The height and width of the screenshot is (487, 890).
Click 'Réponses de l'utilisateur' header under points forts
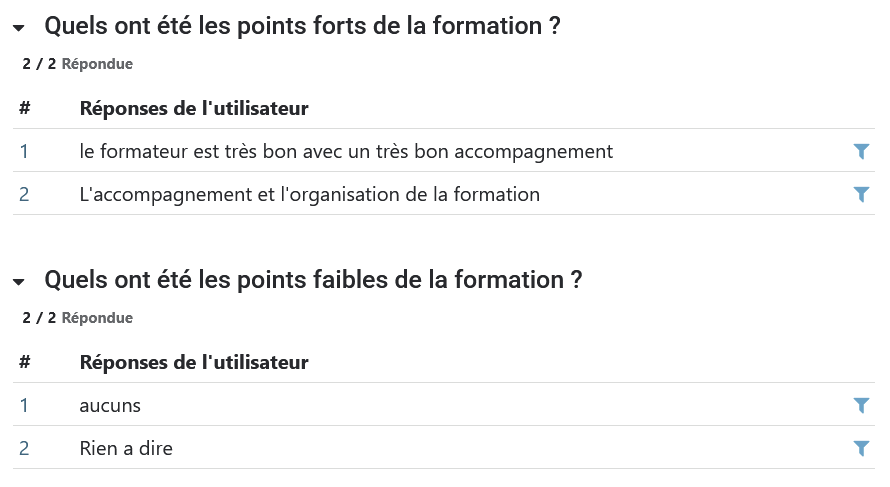(x=194, y=108)
